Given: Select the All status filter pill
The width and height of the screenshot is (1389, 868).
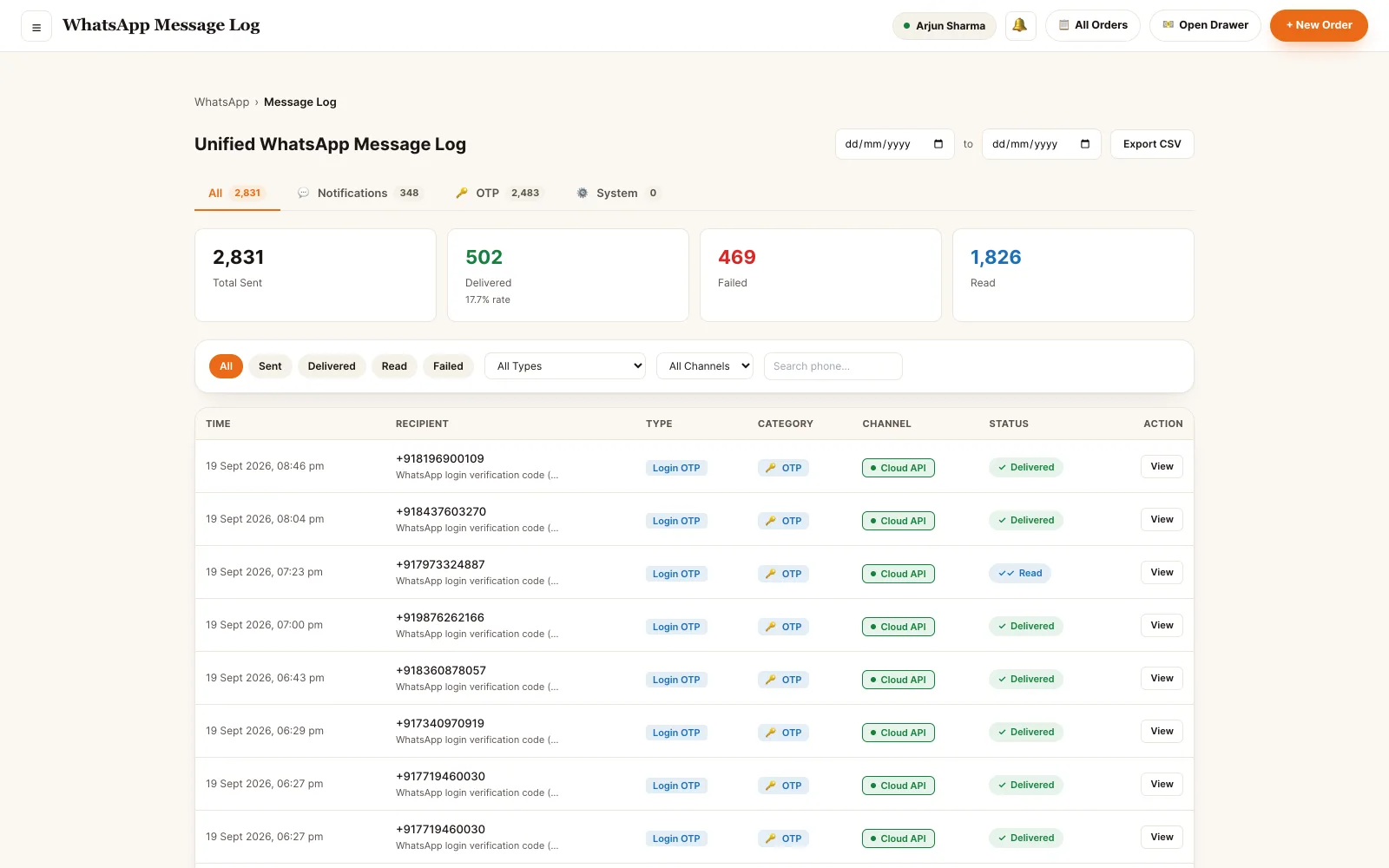Looking at the screenshot, I should (226, 366).
